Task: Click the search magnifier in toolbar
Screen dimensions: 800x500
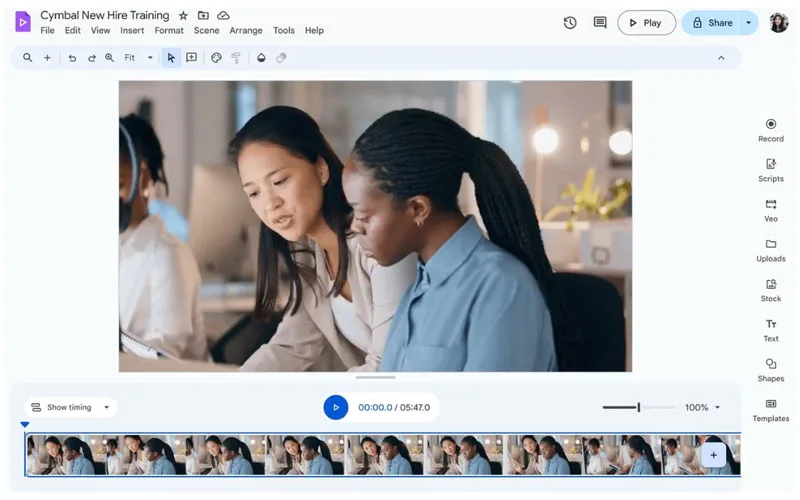Action: [28, 58]
